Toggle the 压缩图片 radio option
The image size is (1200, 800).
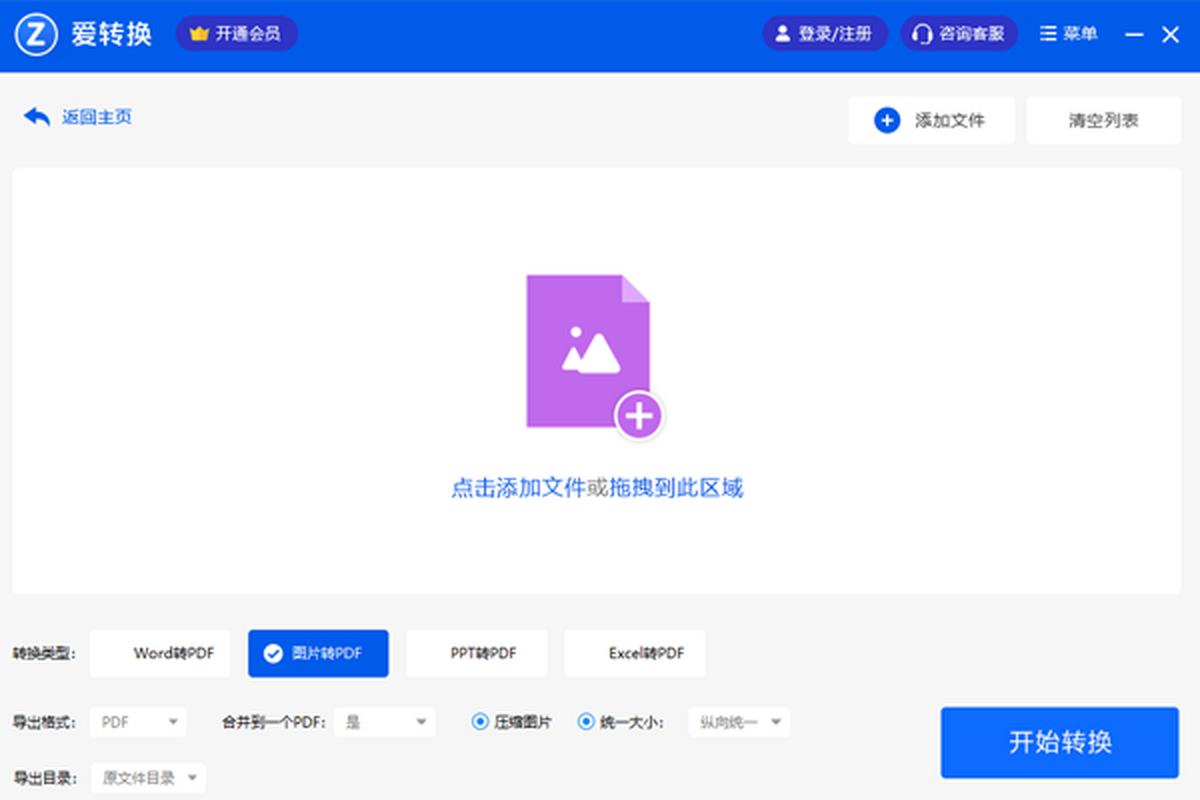(480, 722)
